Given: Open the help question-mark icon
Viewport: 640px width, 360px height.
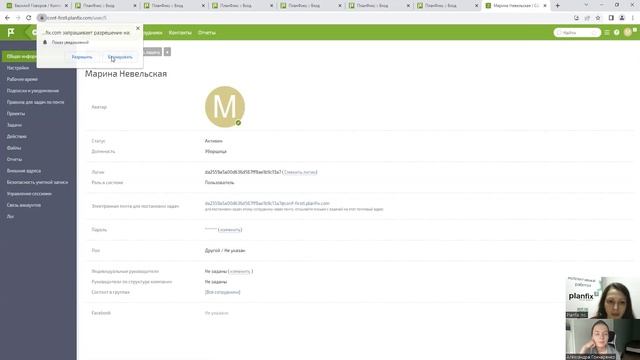Looking at the screenshot, I should [x=616, y=32].
